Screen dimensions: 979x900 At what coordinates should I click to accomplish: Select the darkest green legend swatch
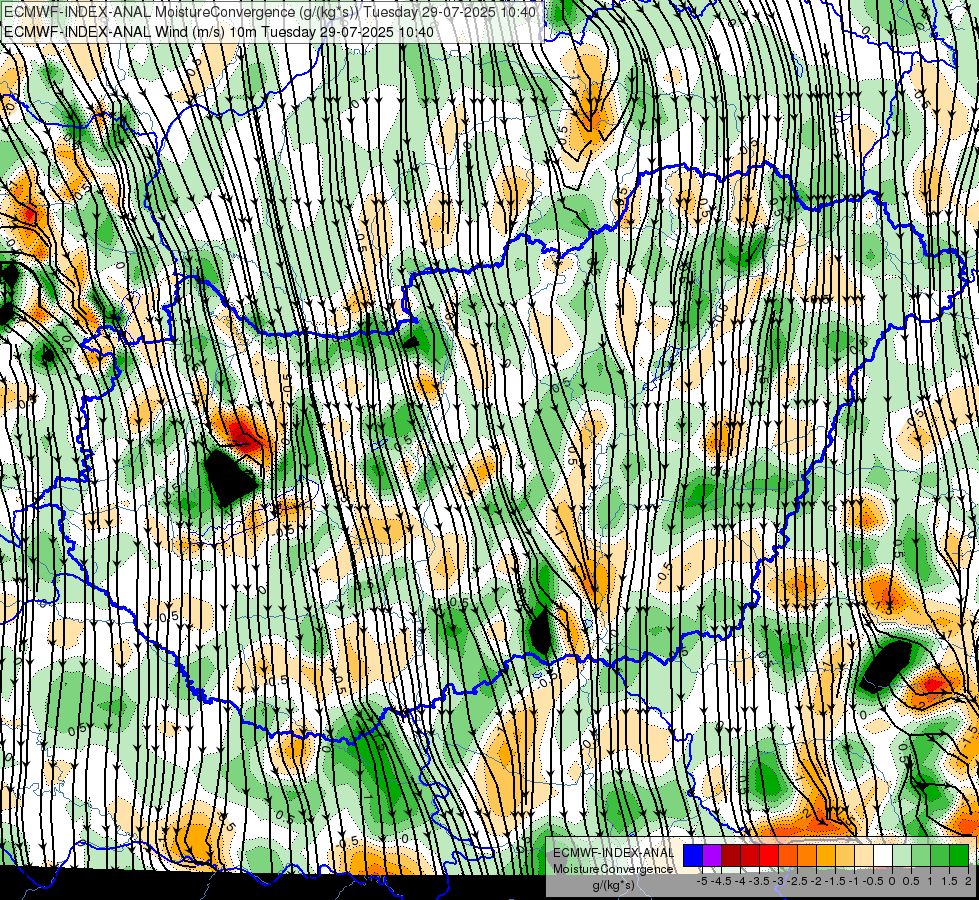click(x=959, y=856)
